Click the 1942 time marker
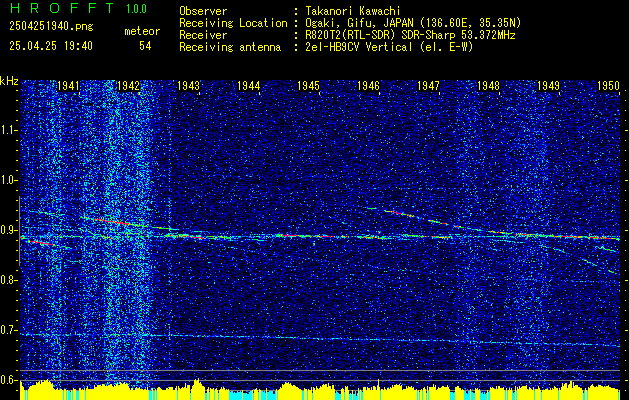The image size is (629, 400). click(x=128, y=86)
